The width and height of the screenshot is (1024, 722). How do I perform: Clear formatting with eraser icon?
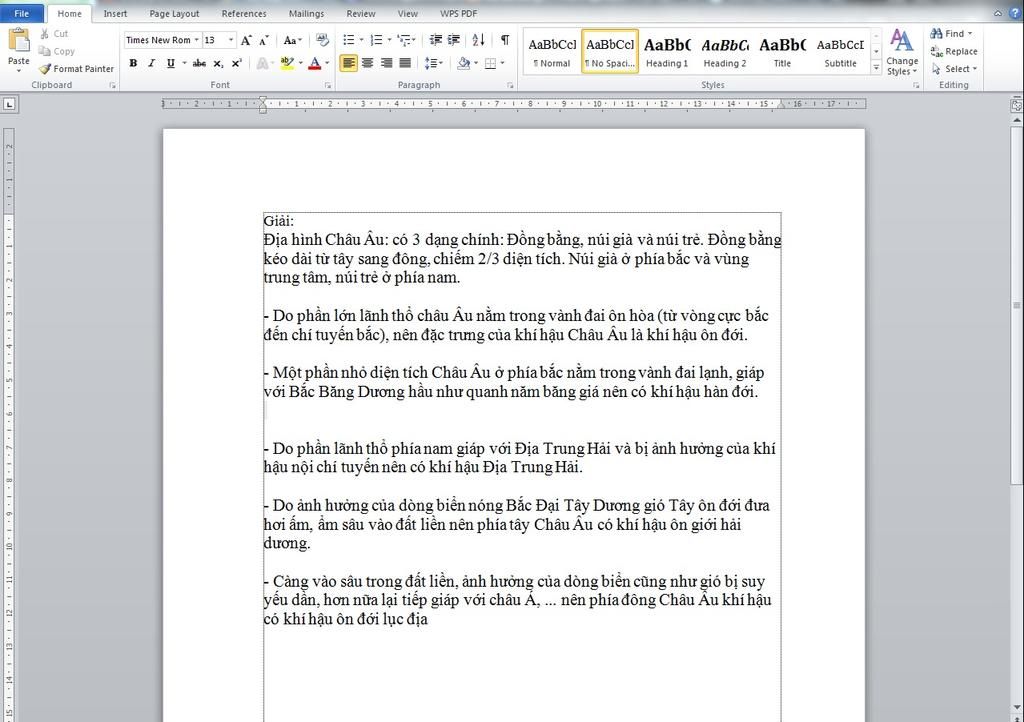click(322, 40)
